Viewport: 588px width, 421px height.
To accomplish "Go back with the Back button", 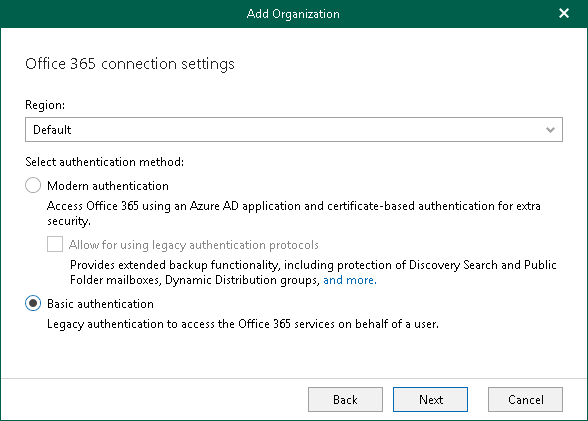I will pyautogui.click(x=345, y=400).
